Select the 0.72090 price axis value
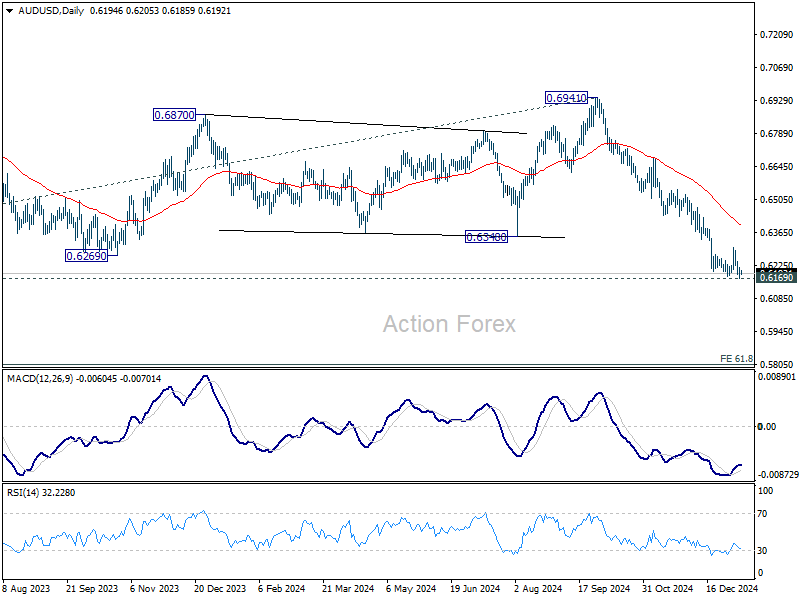Image resolution: width=800 pixels, height=600 pixels. (777, 34)
